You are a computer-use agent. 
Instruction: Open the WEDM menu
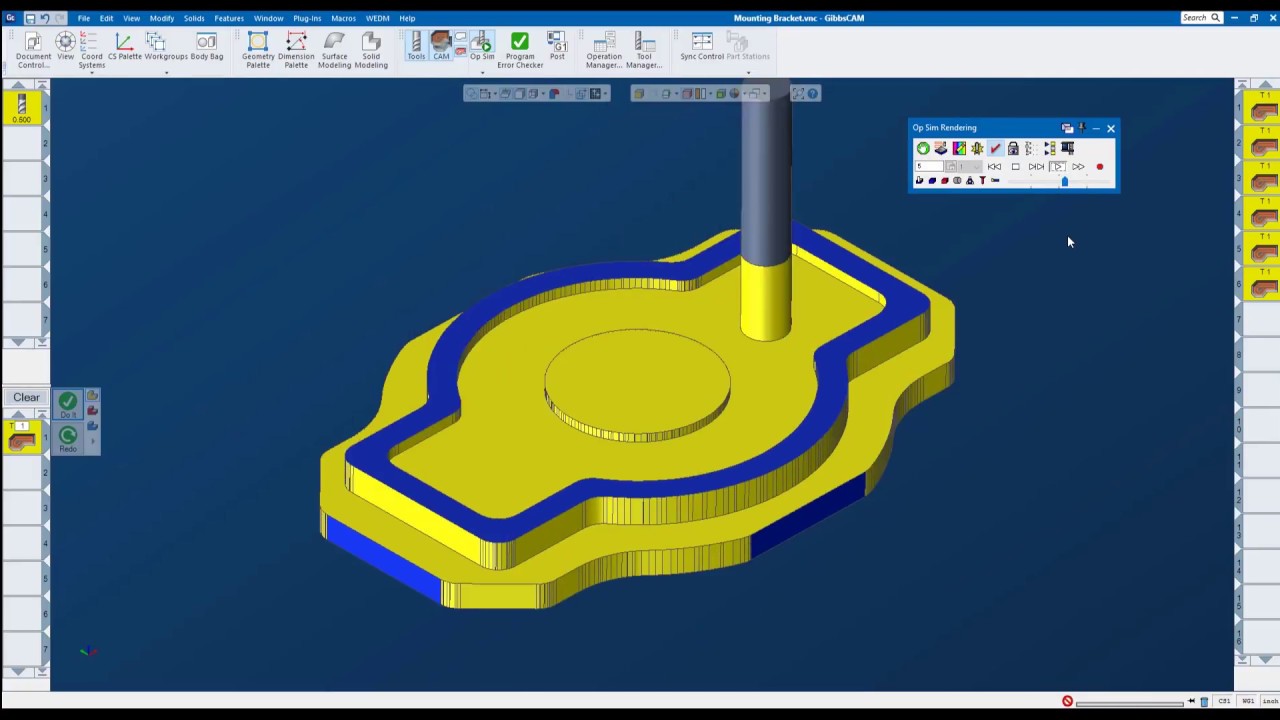[x=377, y=18]
